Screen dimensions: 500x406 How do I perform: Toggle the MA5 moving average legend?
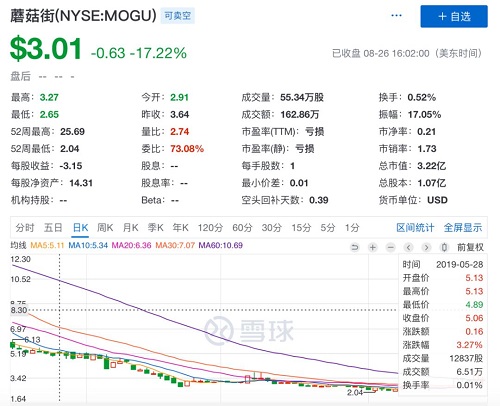click(47, 246)
